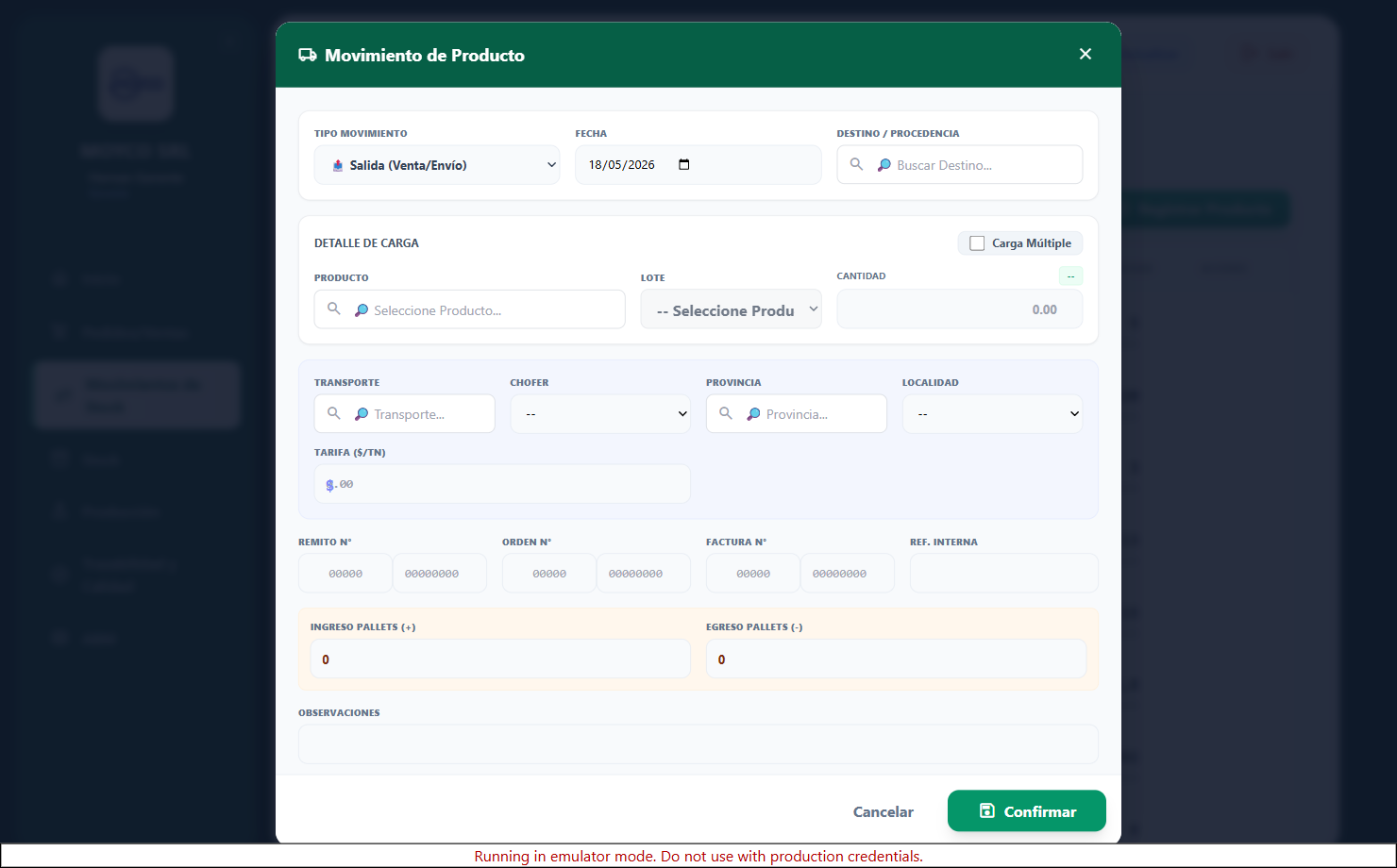Screen dimensions: 1397x868
Task: Click the Cancelar button
Action: pyautogui.click(x=884, y=811)
